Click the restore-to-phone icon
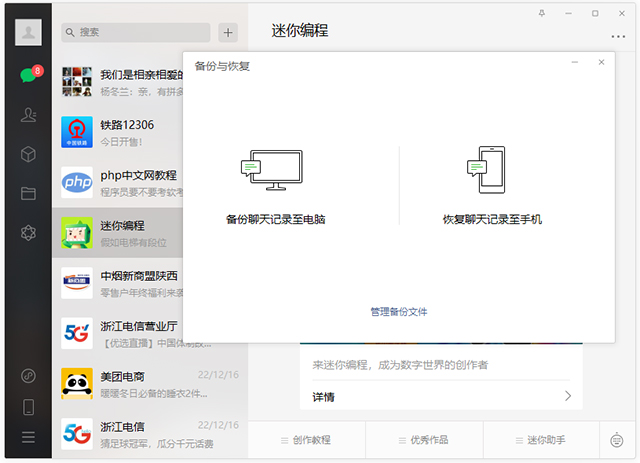Image resolution: width=640 pixels, height=463 pixels. pos(492,171)
